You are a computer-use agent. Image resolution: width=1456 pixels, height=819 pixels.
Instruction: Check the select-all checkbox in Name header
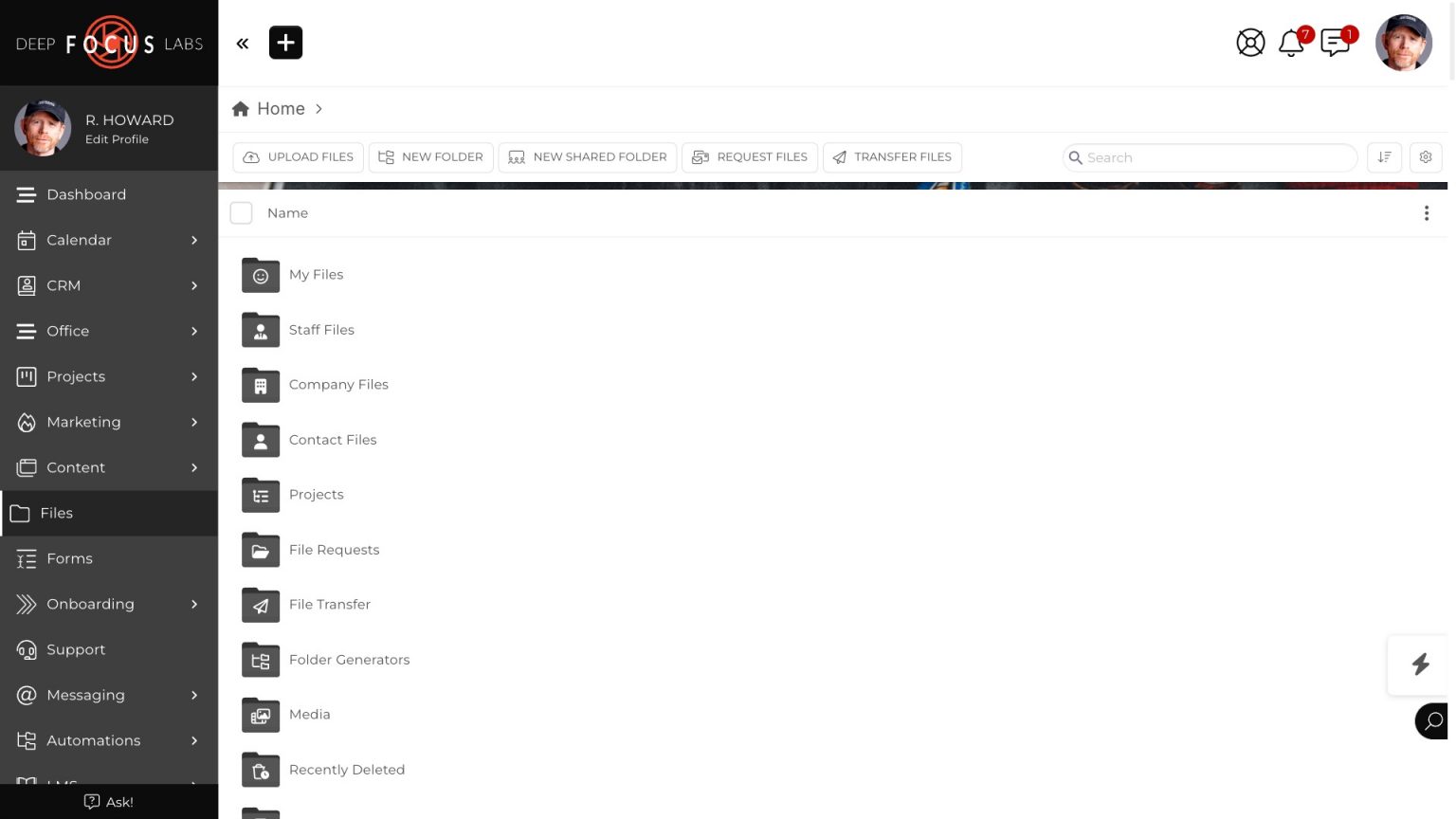[x=242, y=213]
